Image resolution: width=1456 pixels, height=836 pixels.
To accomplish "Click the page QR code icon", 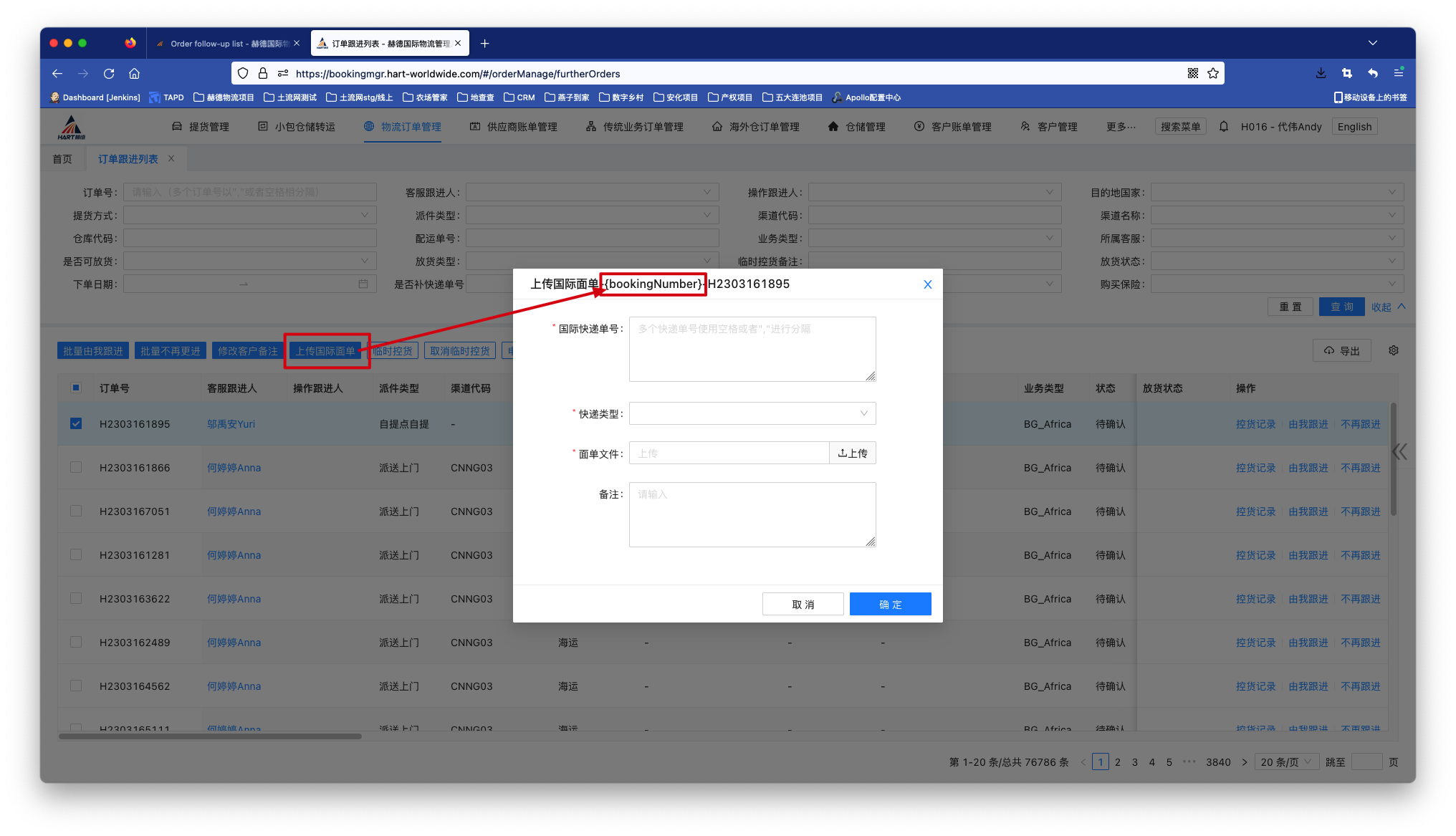I will pyautogui.click(x=1193, y=73).
